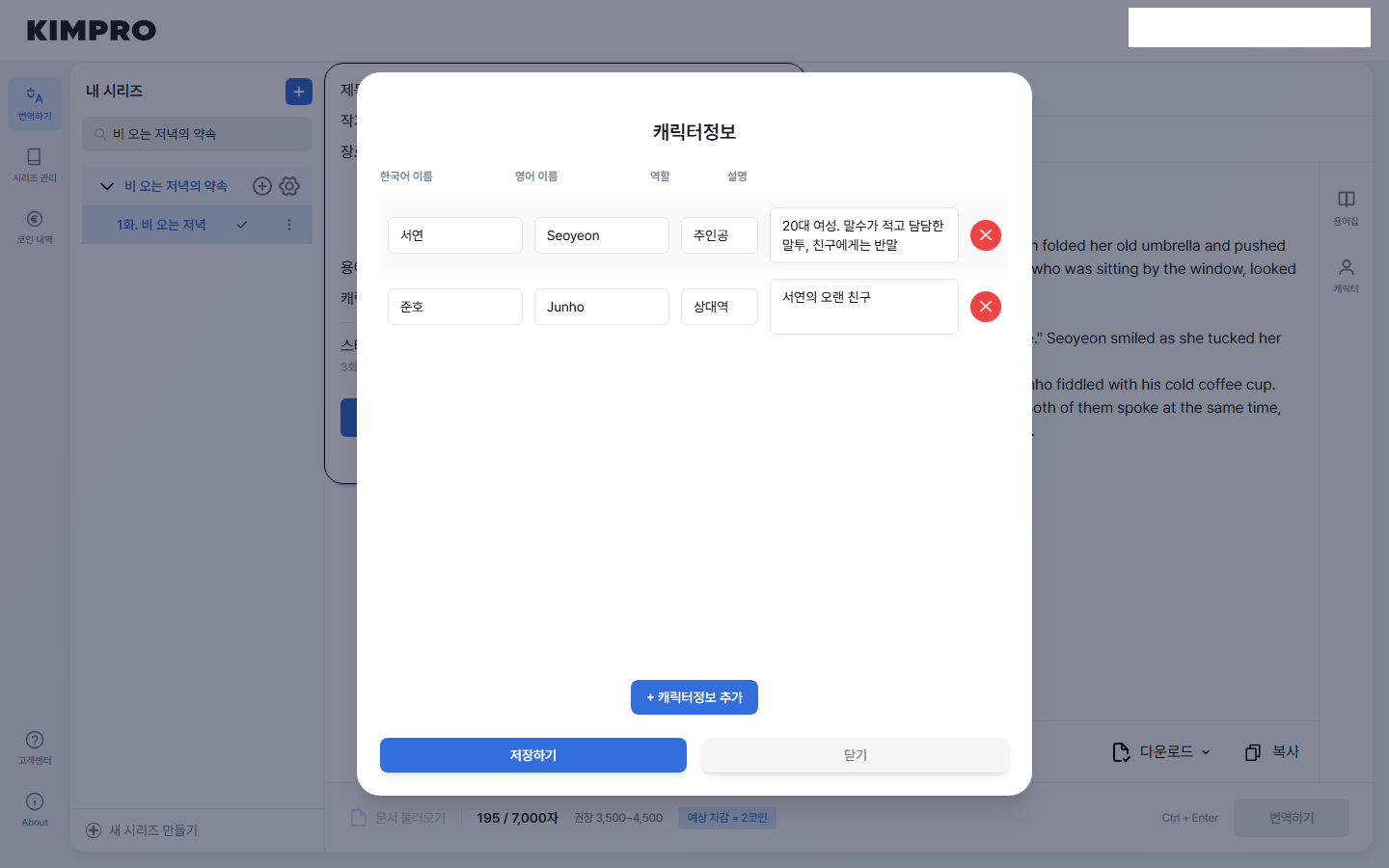
Task: Edit the Korean name field 준호
Action: [x=455, y=307]
